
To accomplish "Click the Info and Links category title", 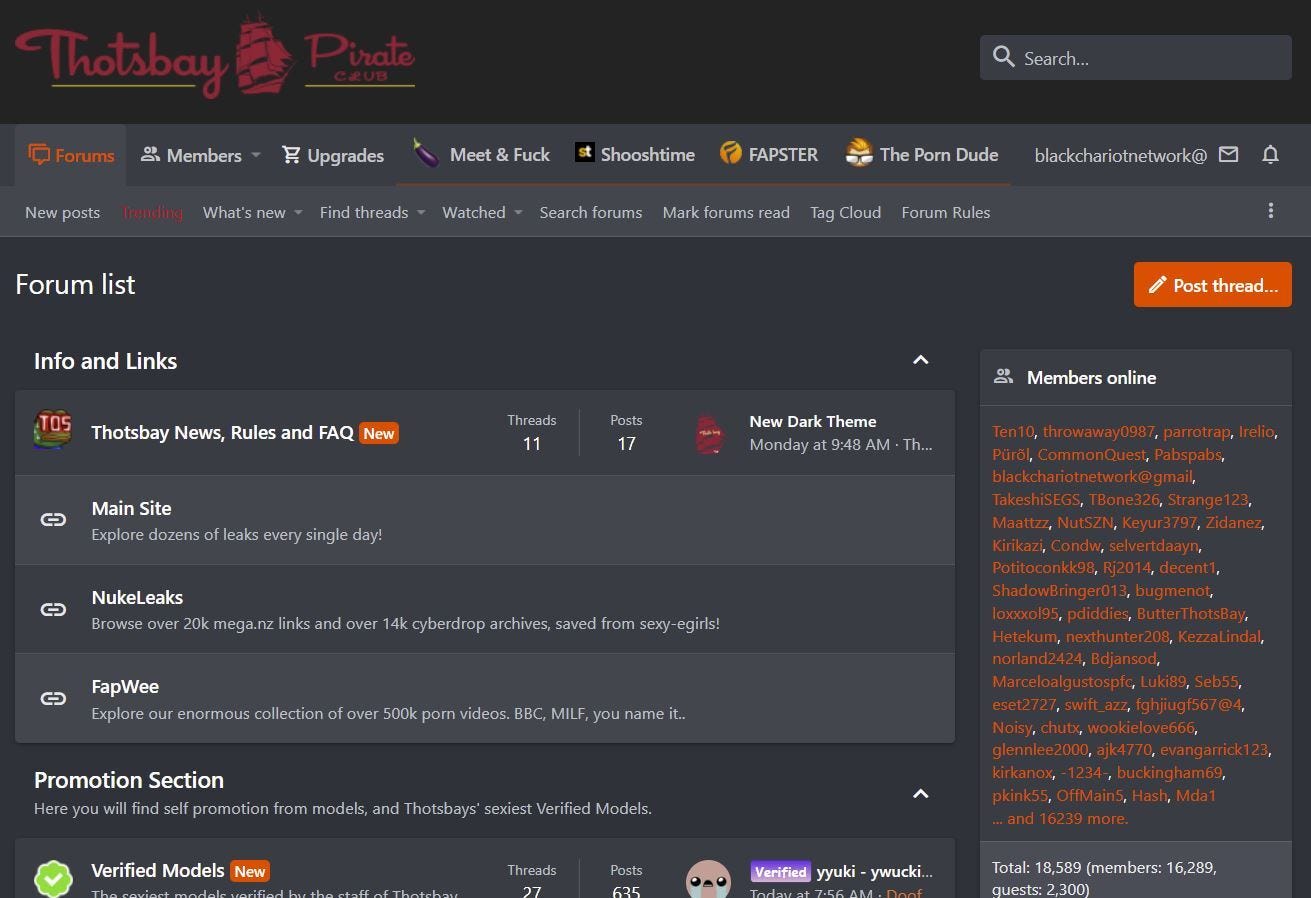I will point(105,361).
